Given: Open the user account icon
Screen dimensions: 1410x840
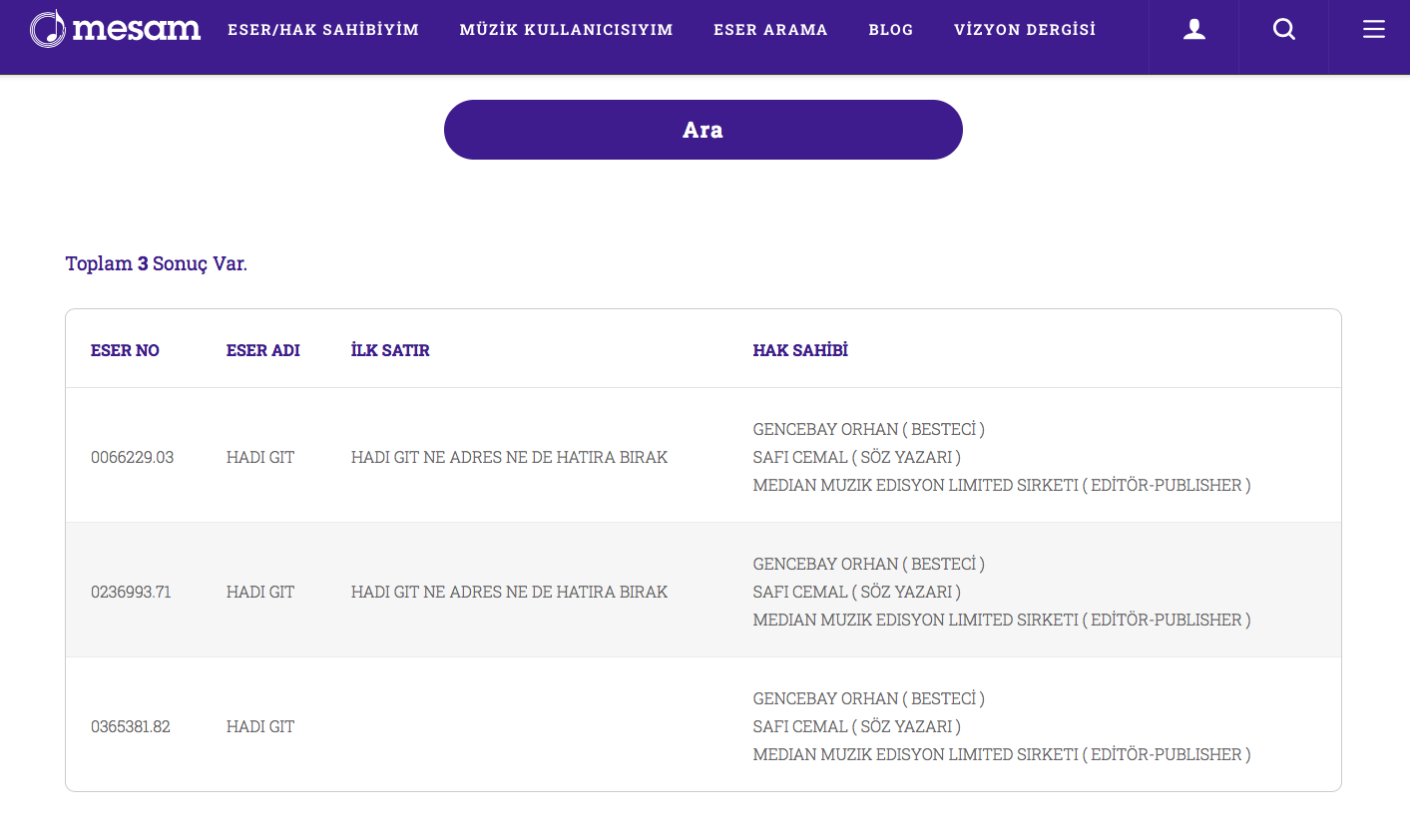Looking at the screenshot, I should [x=1193, y=30].
